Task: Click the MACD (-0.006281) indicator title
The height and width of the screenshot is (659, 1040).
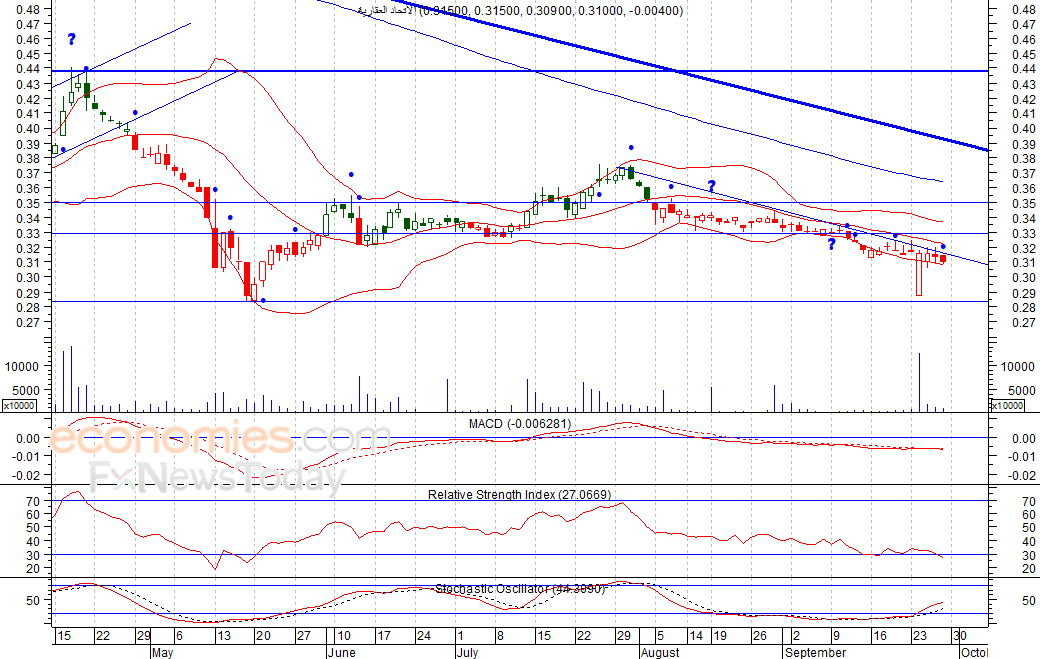Action: (520, 424)
